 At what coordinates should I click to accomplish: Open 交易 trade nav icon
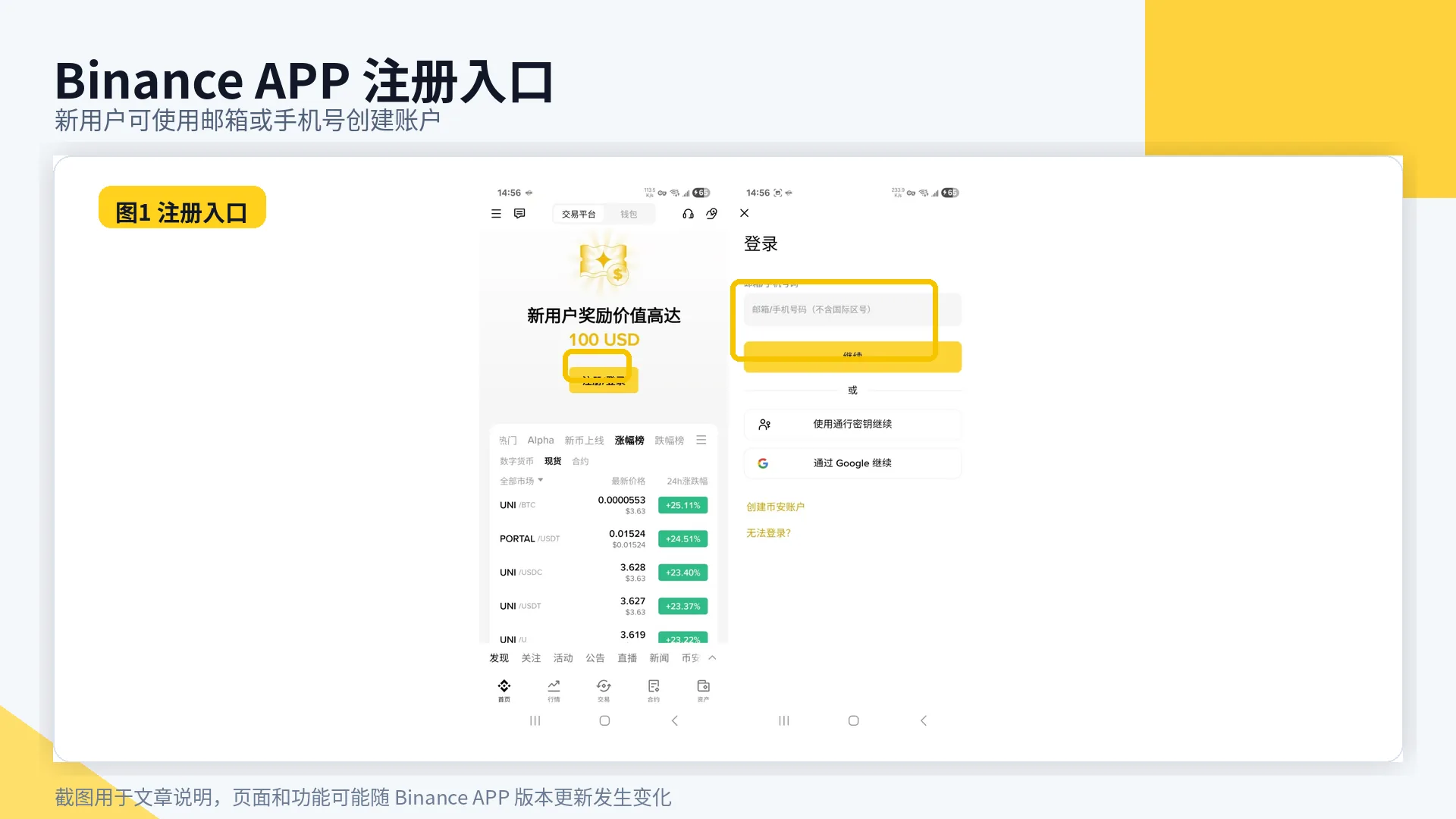point(604,690)
